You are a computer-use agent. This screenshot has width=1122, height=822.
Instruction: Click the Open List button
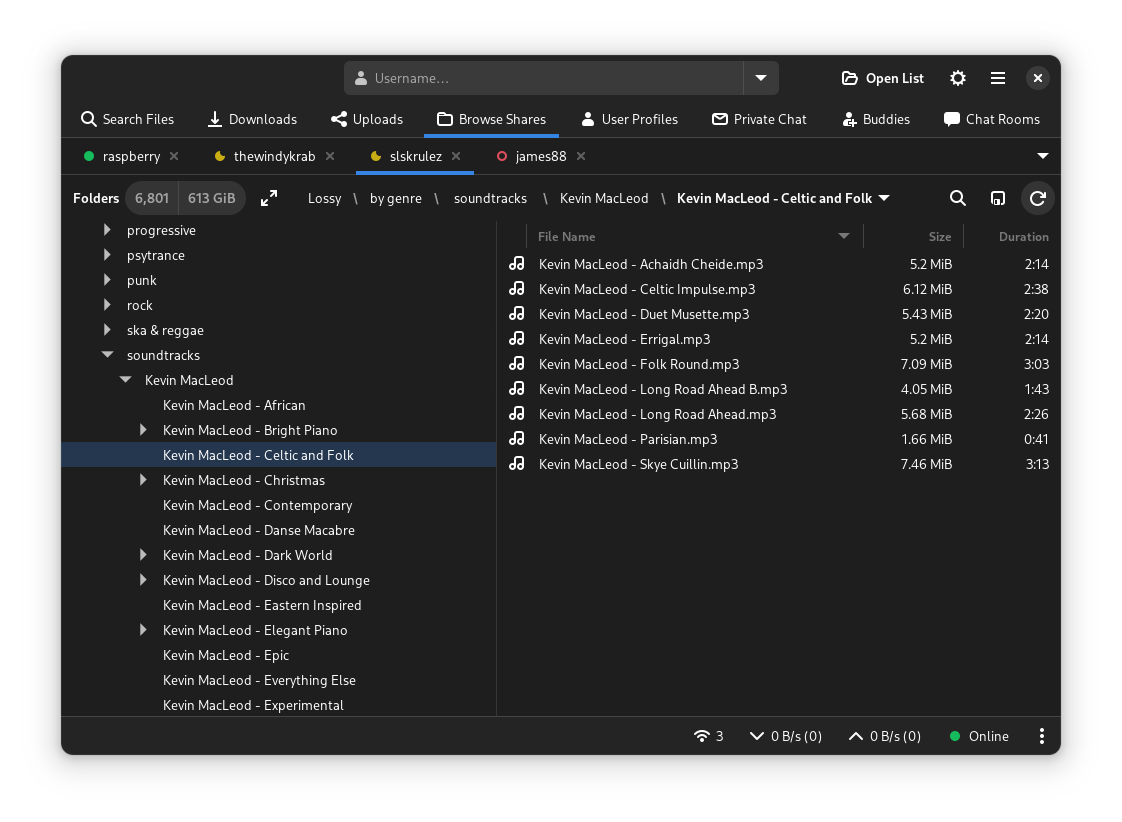point(883,78)
